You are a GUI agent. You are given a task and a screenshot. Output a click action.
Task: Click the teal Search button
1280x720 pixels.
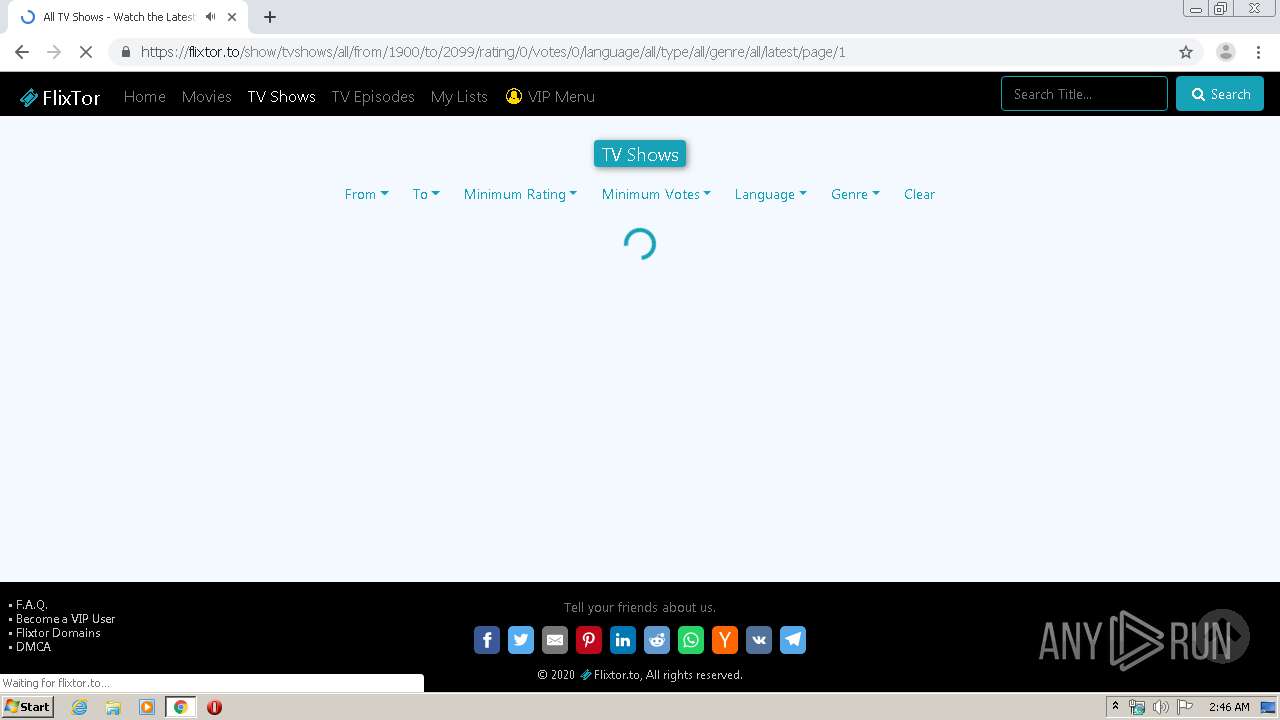[1220, 94]
